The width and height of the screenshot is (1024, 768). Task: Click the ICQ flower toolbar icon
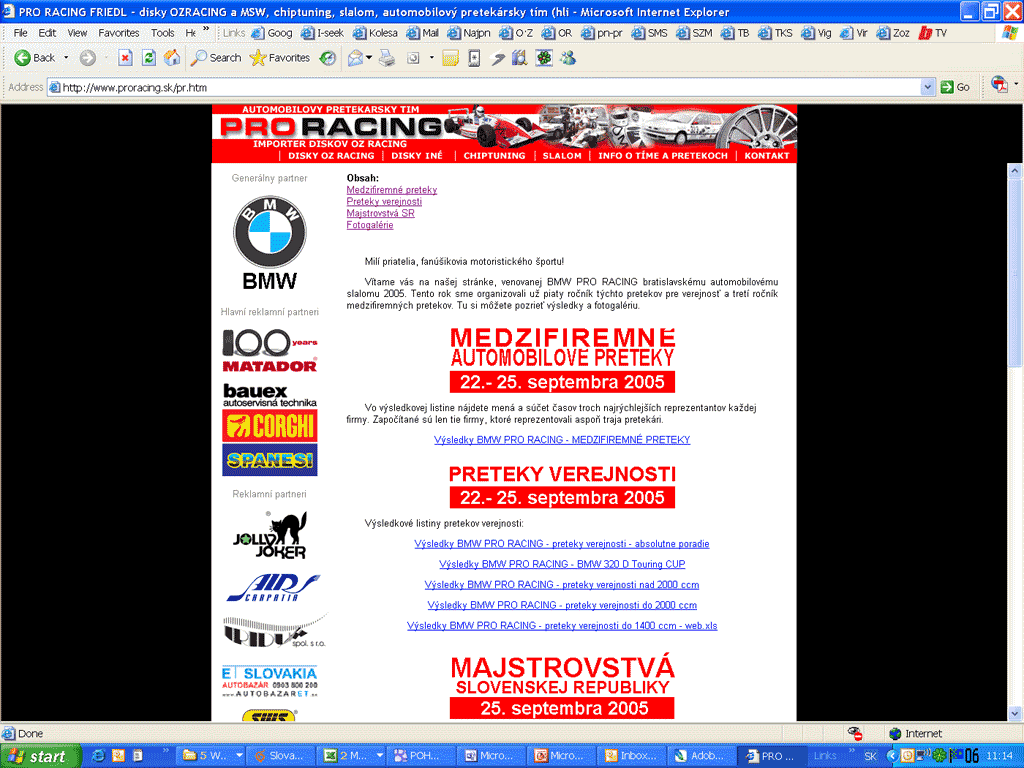pos(544,58)
